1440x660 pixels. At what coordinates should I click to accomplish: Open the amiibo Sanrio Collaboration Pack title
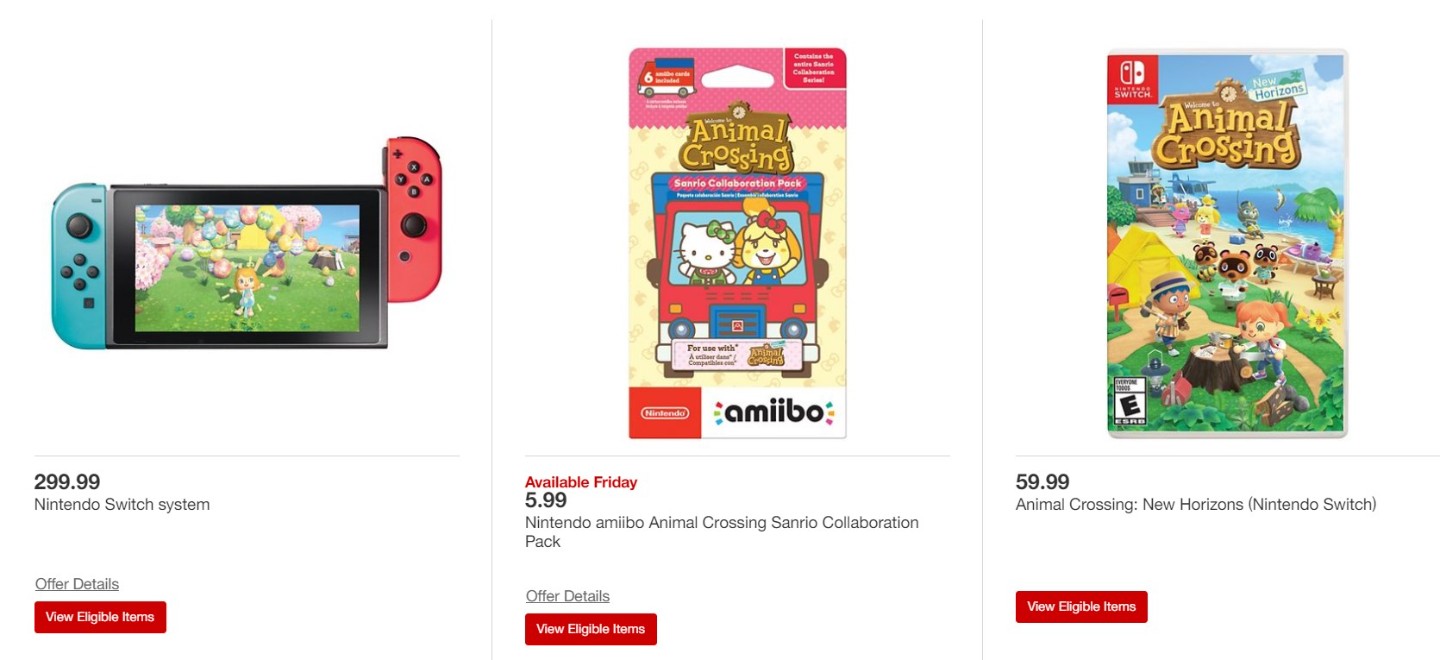[722, 532]
